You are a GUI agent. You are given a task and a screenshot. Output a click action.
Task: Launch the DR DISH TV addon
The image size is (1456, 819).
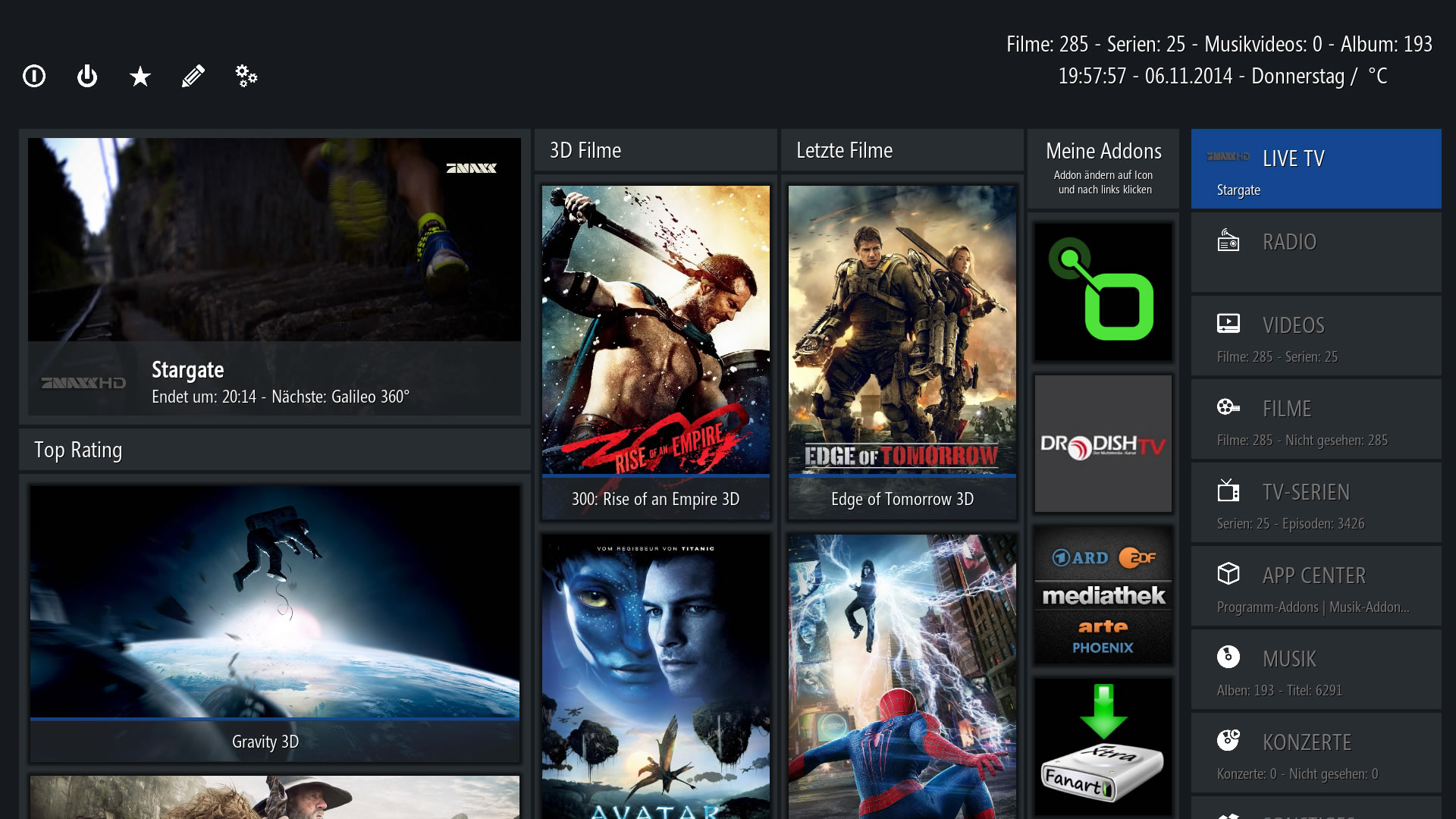click(1103, 444)
